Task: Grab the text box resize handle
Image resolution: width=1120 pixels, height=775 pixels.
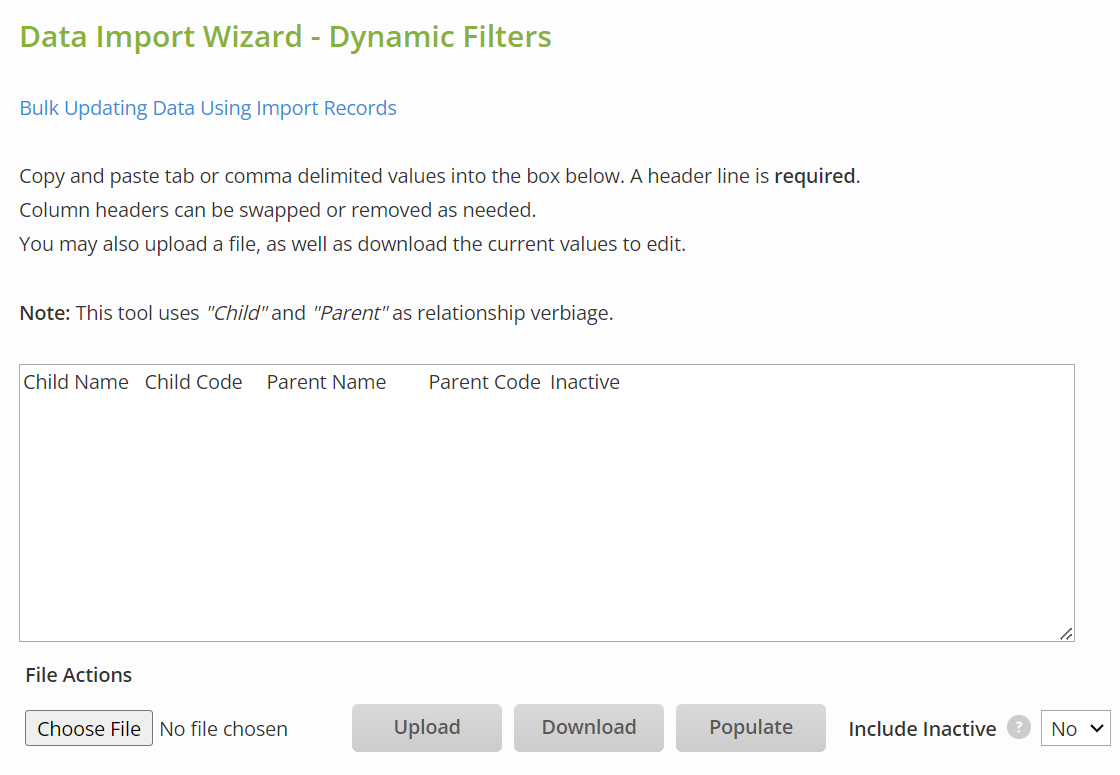Action: (x=1066, y=633)
